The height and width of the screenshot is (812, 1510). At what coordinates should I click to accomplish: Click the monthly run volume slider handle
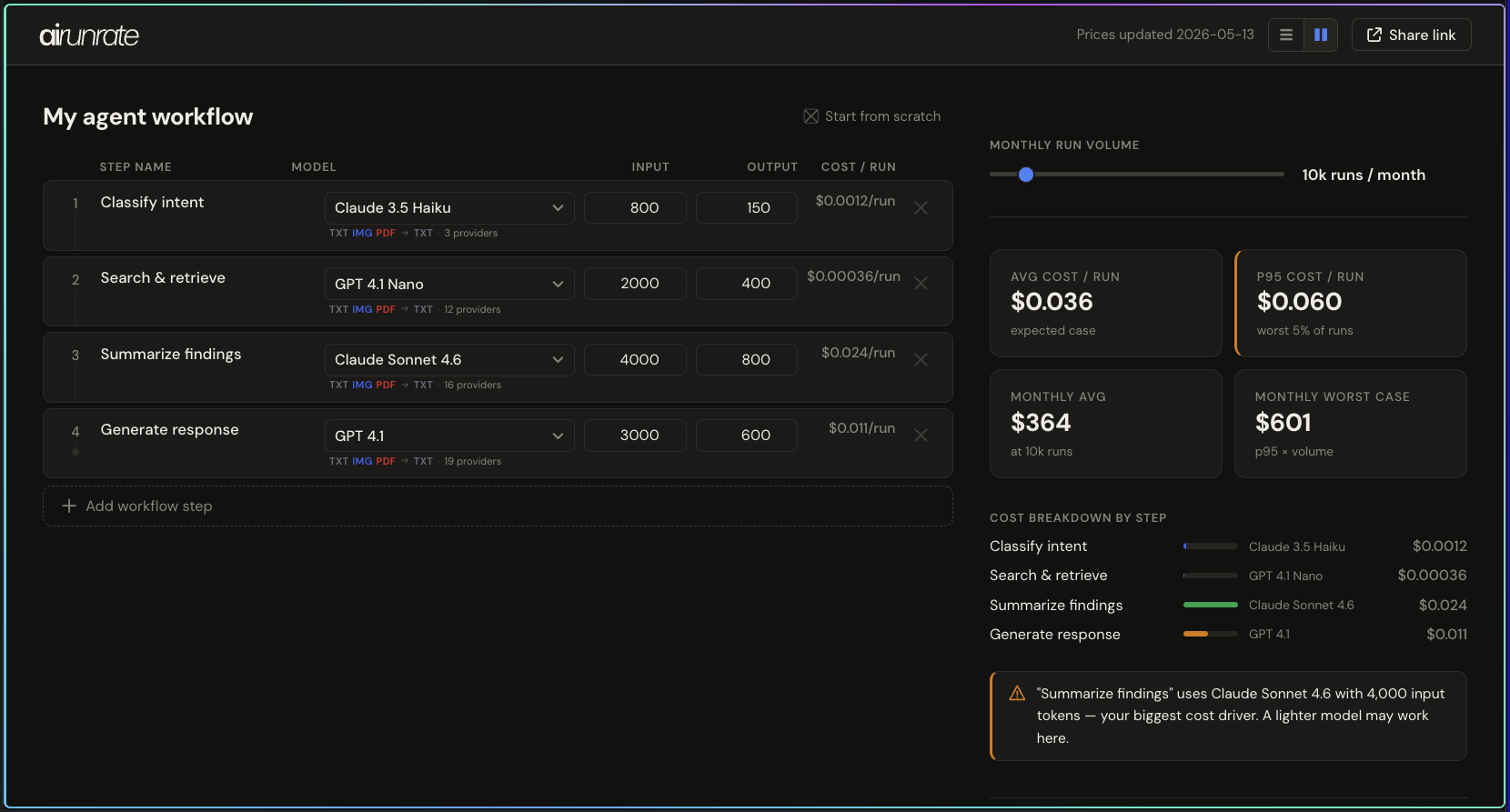tap(1026, 175)
